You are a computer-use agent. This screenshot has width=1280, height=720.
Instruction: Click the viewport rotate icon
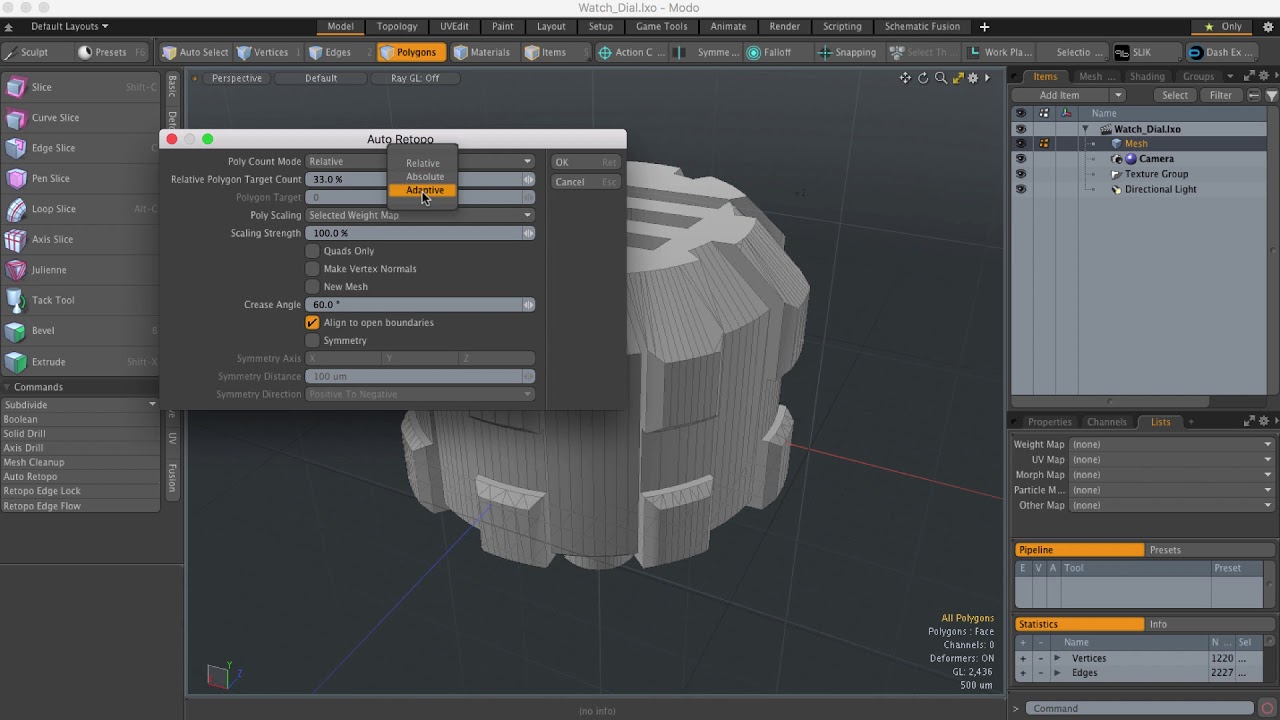coord(923,78)
